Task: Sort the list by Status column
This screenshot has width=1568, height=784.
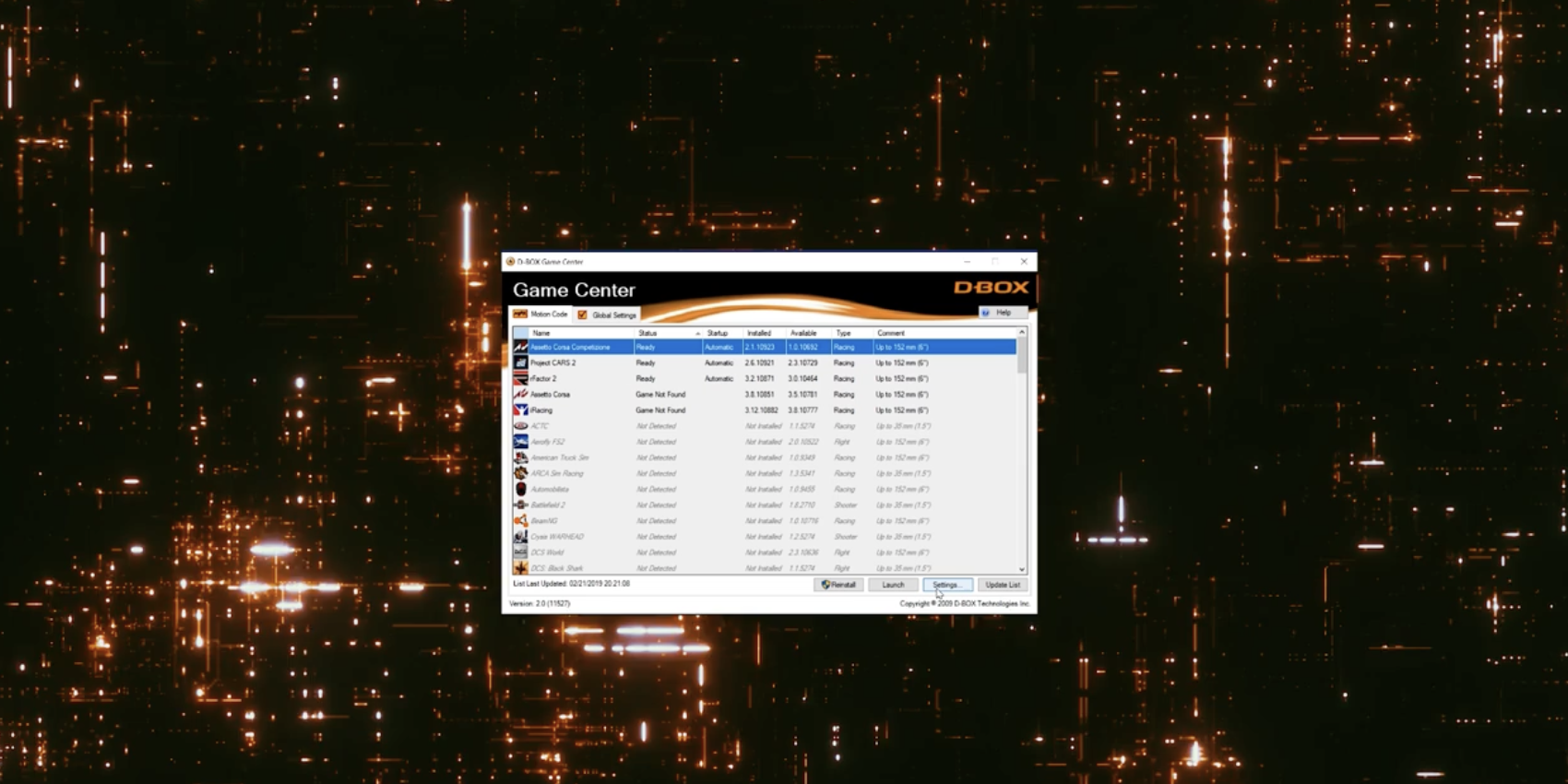Action: pos(647,333)
